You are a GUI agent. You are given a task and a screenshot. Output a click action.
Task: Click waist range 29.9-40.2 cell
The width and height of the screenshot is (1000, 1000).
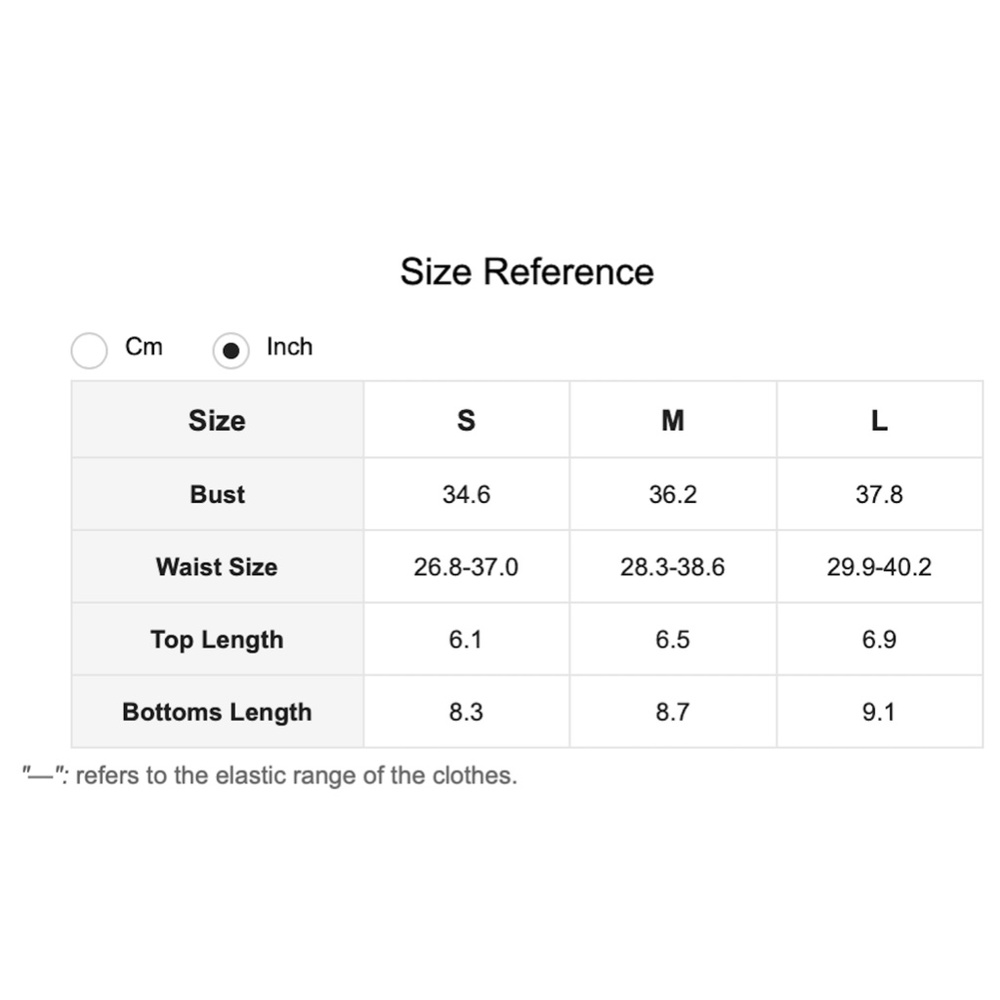point(879,568)
